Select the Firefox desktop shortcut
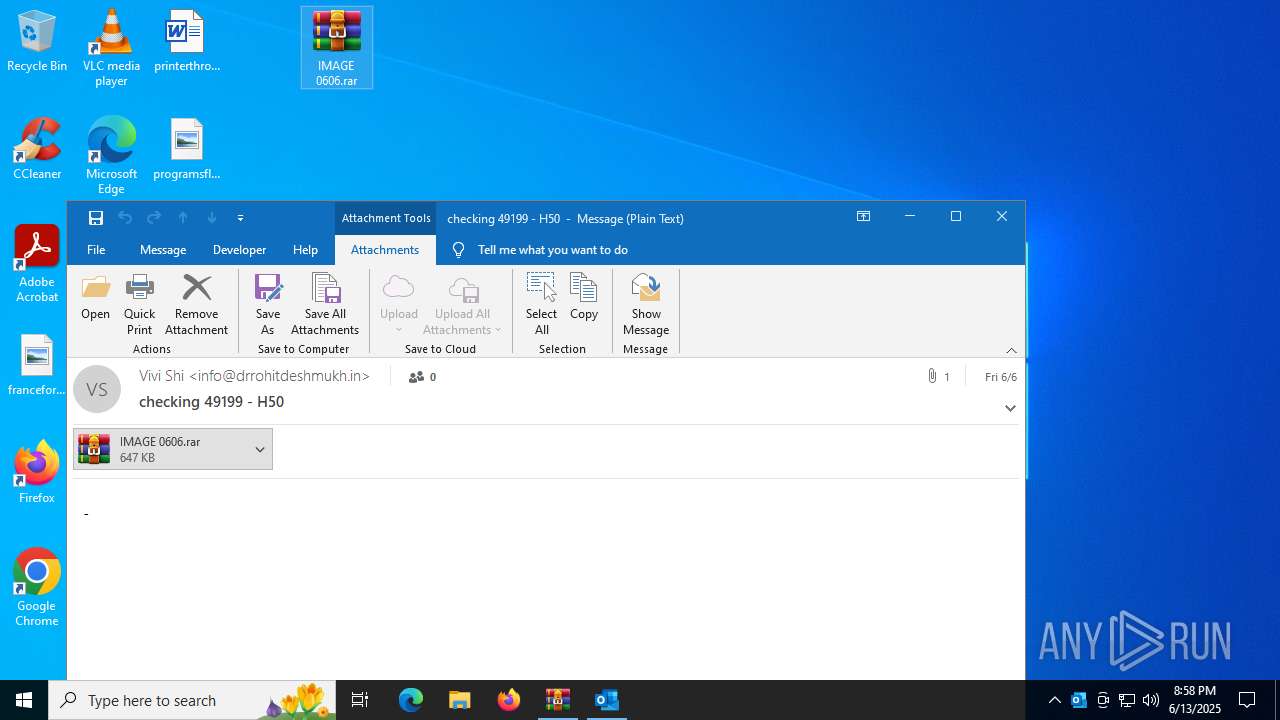1280x720 pixels. click(37, 473)
